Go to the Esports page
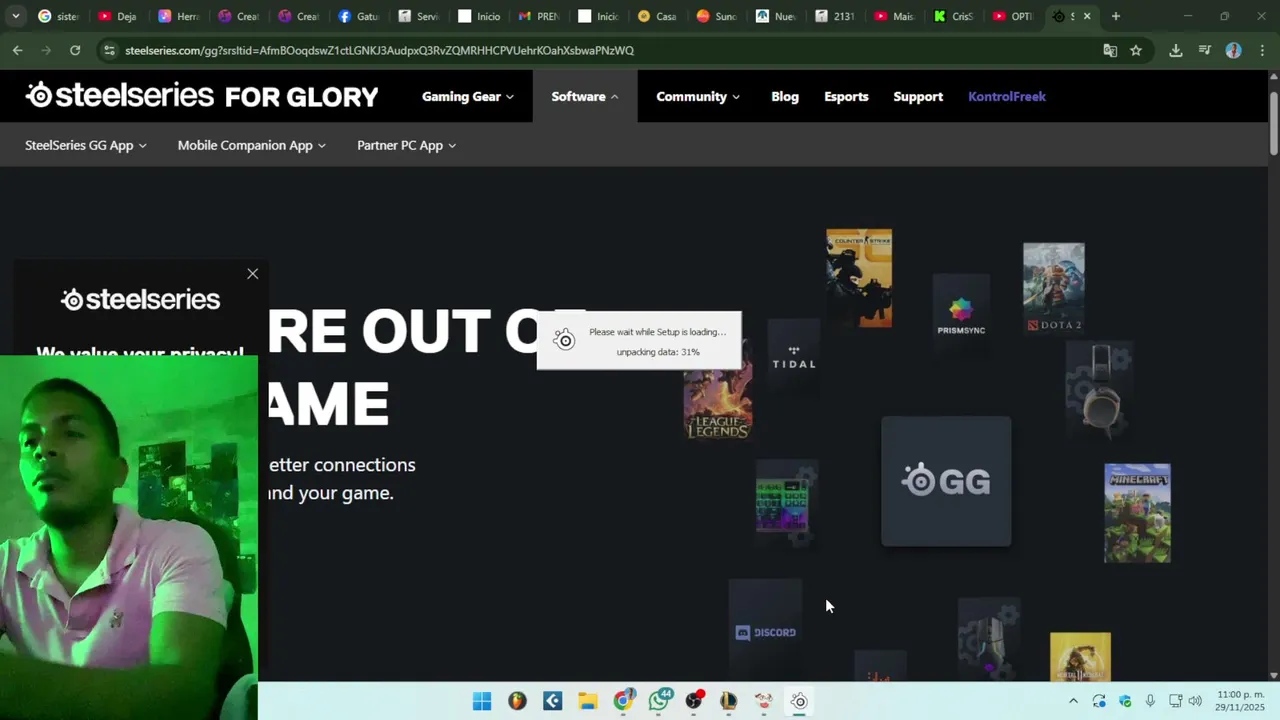This screenshot has width=1280, height=720. point(846,96)
